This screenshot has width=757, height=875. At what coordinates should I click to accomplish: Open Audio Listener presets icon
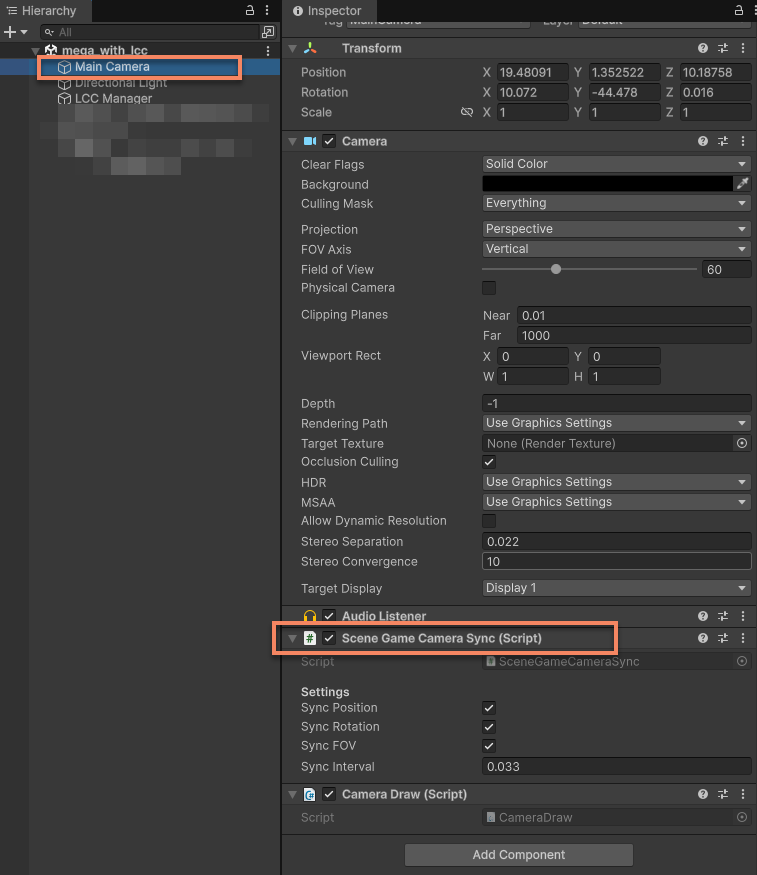[723, 616]
